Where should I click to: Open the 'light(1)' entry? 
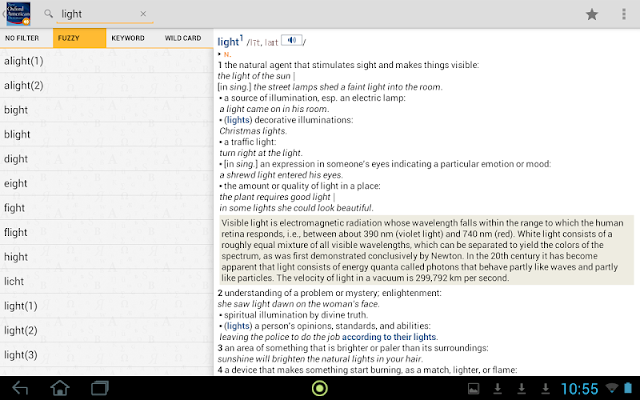click(106, 306)
